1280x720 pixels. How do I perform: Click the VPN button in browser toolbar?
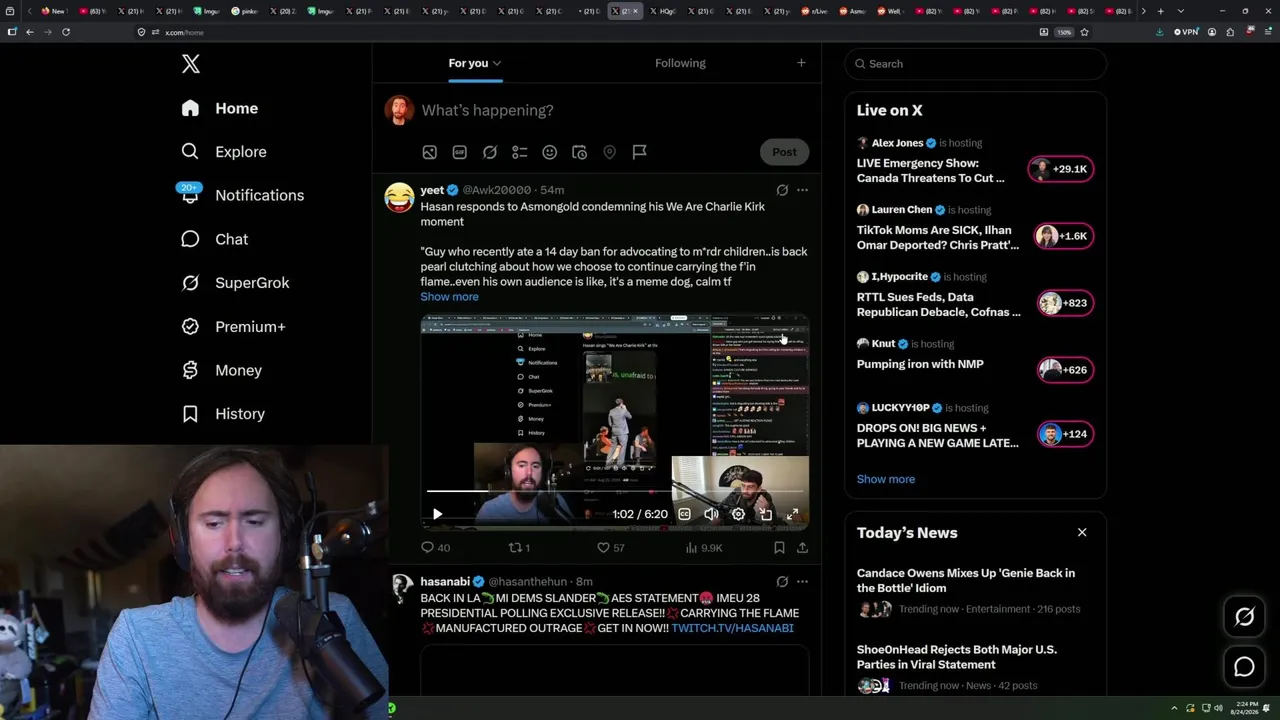tap(1186, 32)
